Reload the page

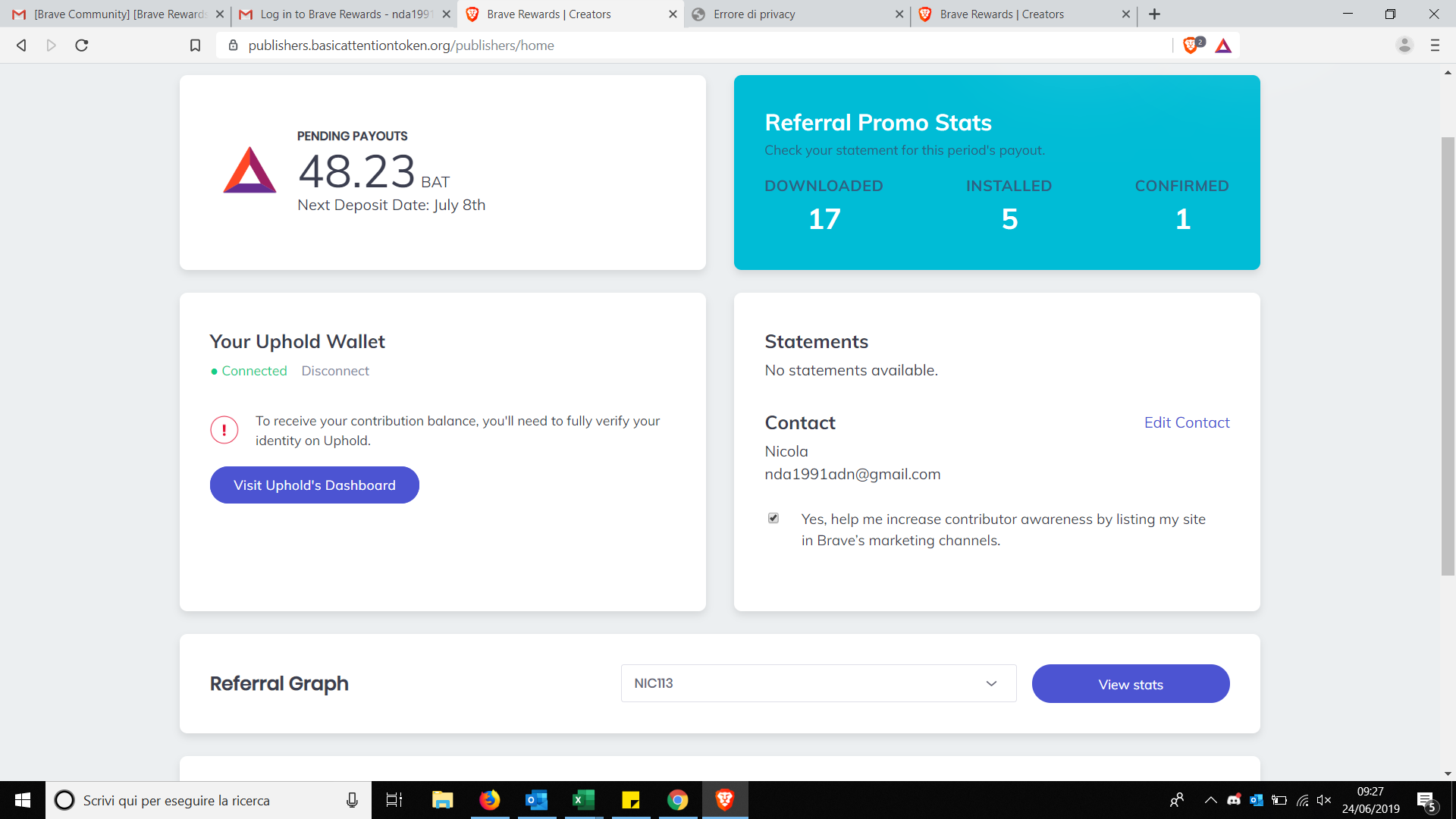tap(82, 45)
